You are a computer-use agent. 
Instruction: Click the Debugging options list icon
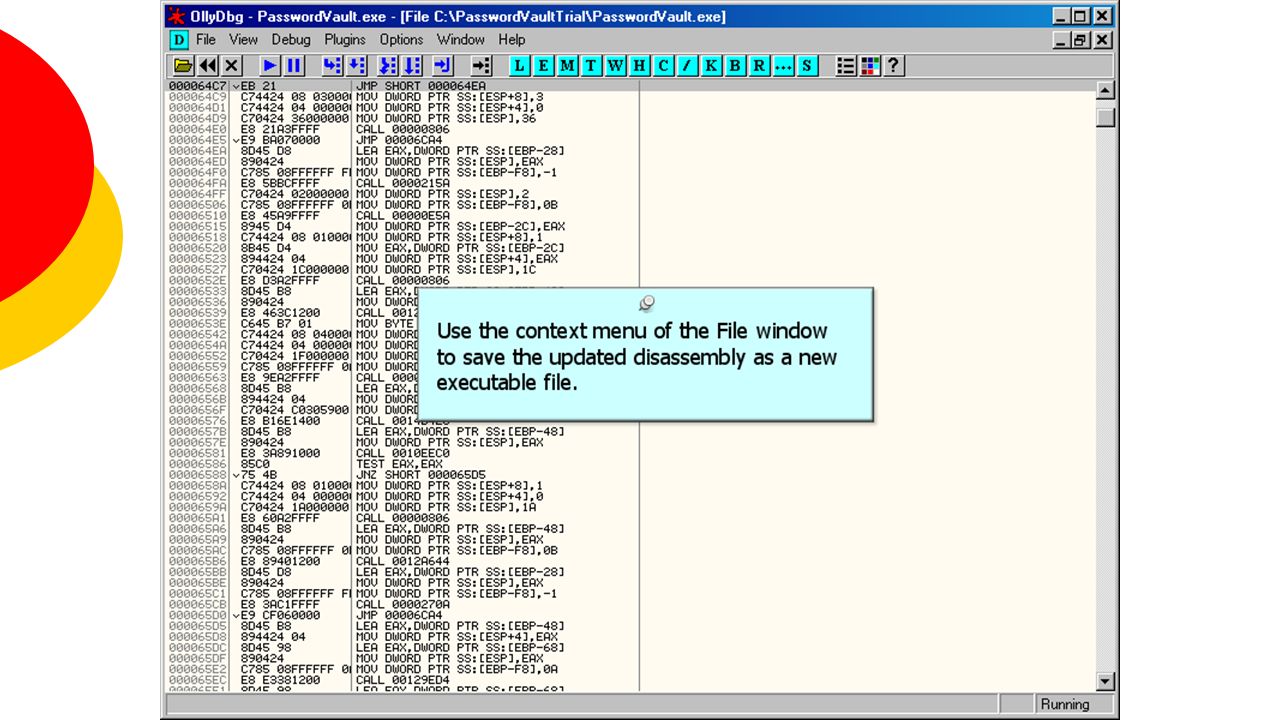click(x=846, y=66)
